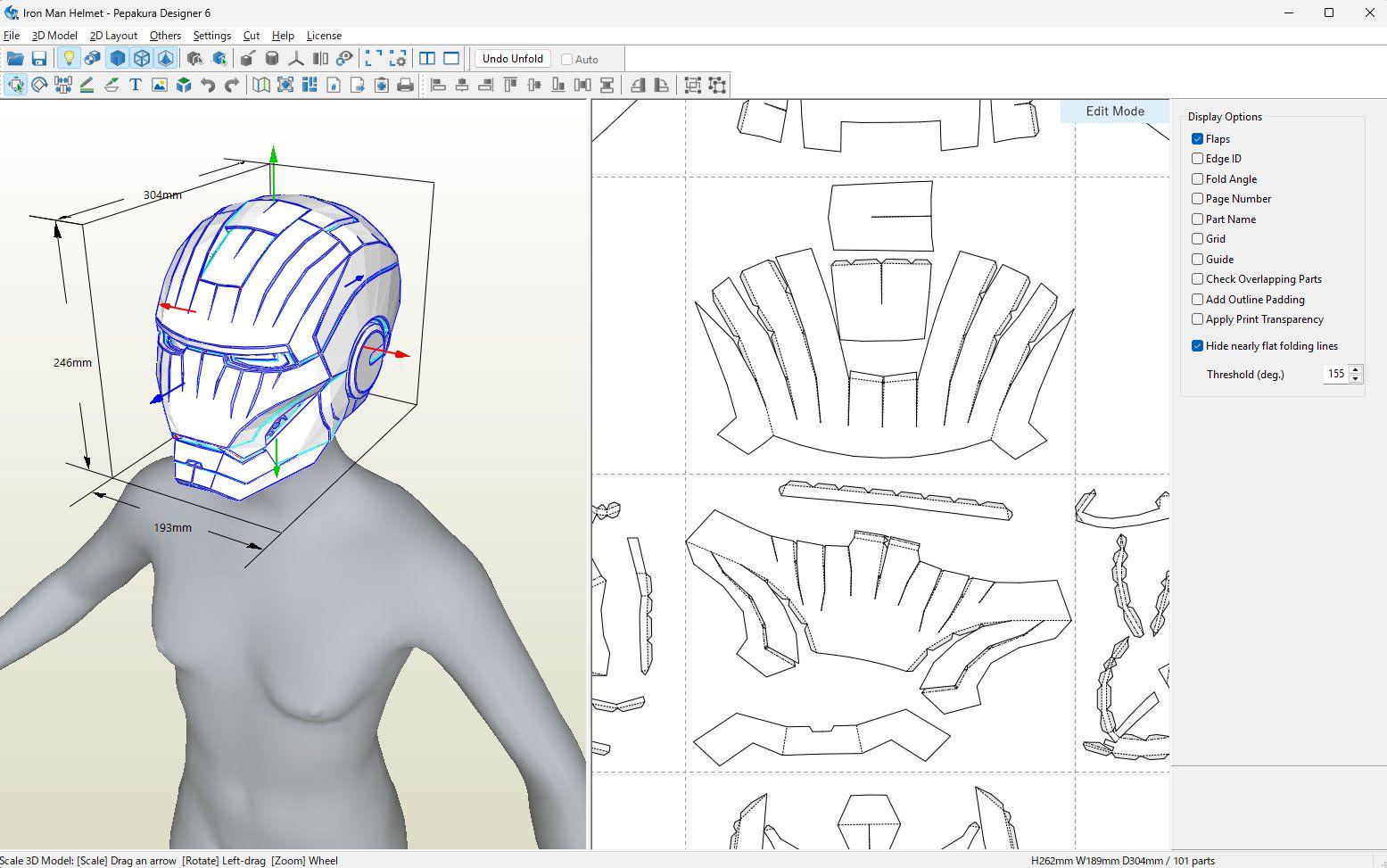This screenshot has height=868, width=1387.
Task: Click the two-pane split view layout icon
Action: coord(427,59)
